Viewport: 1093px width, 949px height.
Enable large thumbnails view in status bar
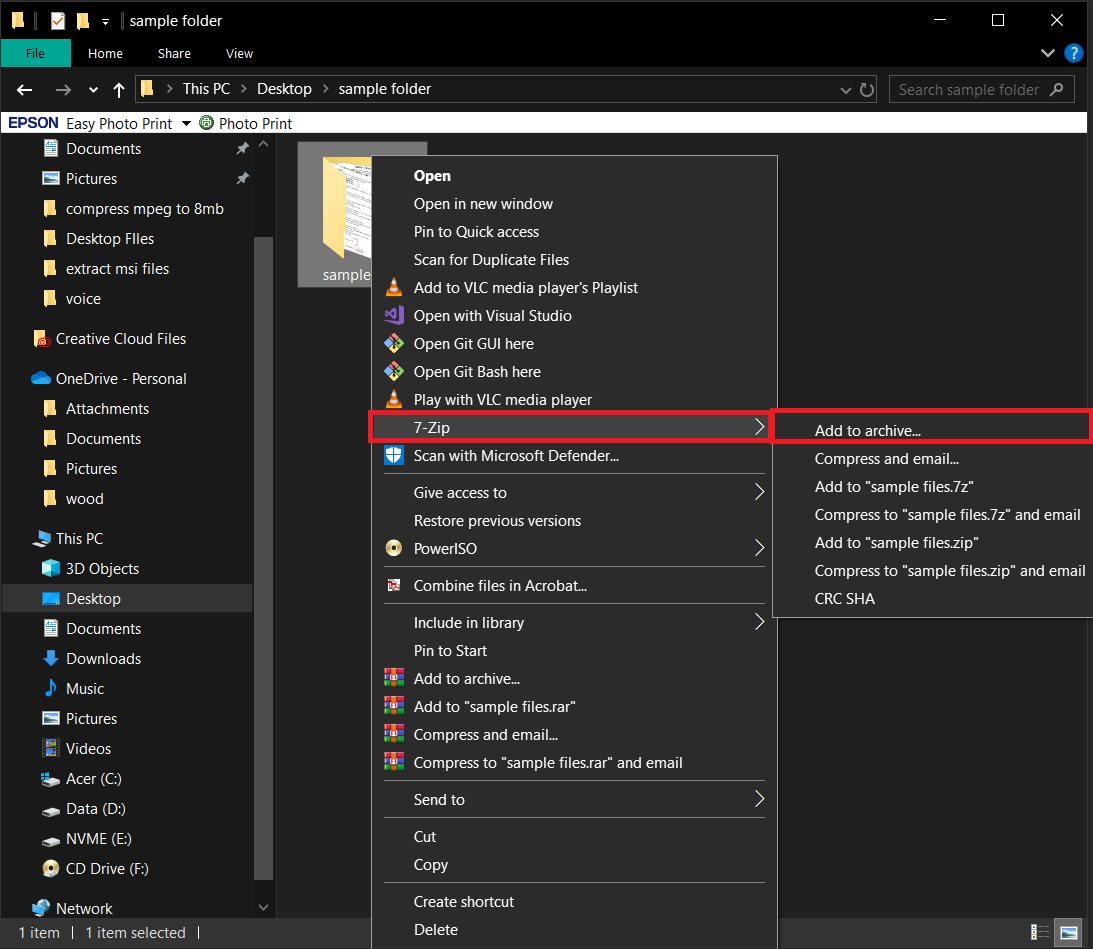pyautogui.click(x=1069, y=931)
